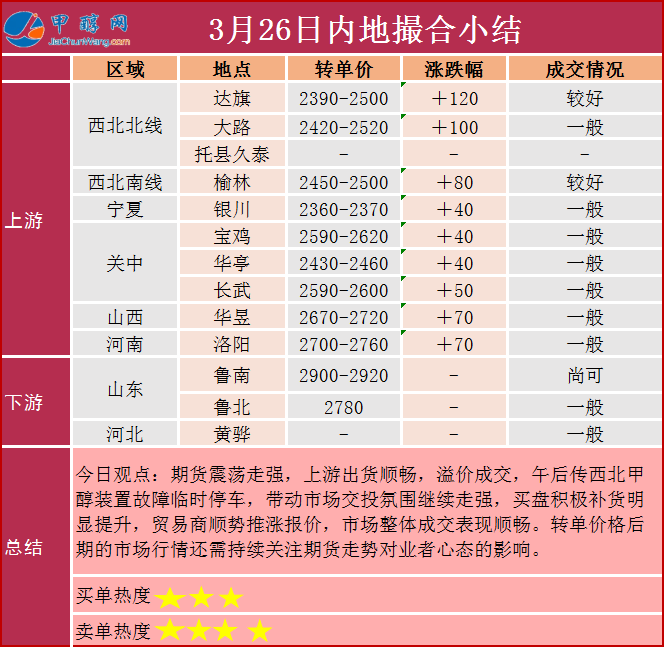The image size is (665, 648).
Task: Click the 上游 section label
Action: click(24, 221)
